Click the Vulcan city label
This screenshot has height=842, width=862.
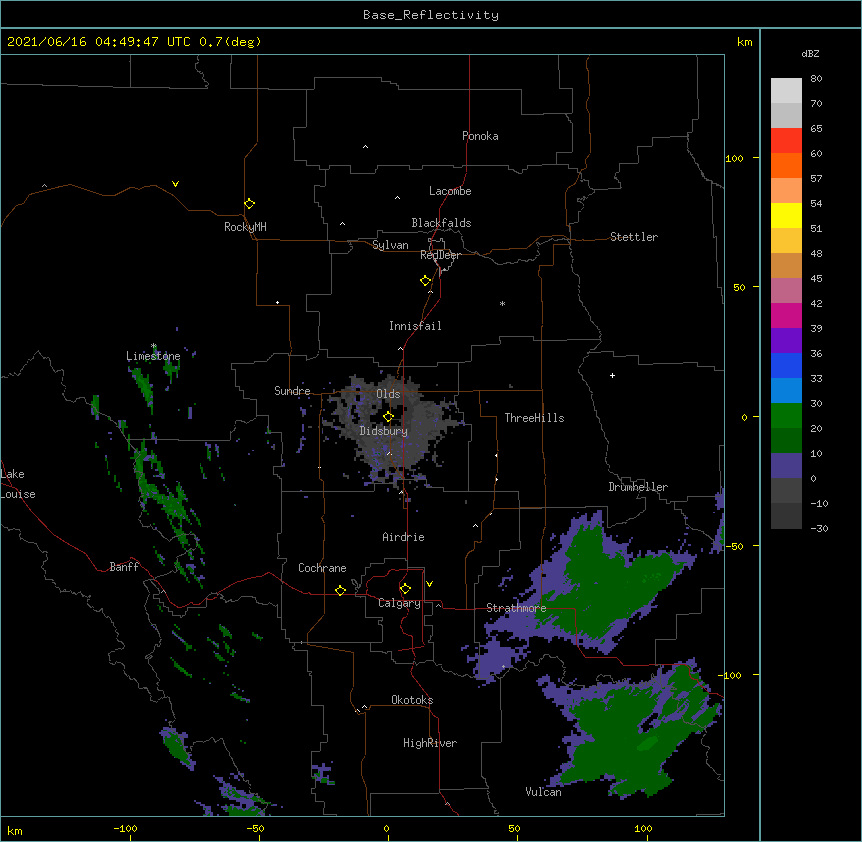[543, 792]
